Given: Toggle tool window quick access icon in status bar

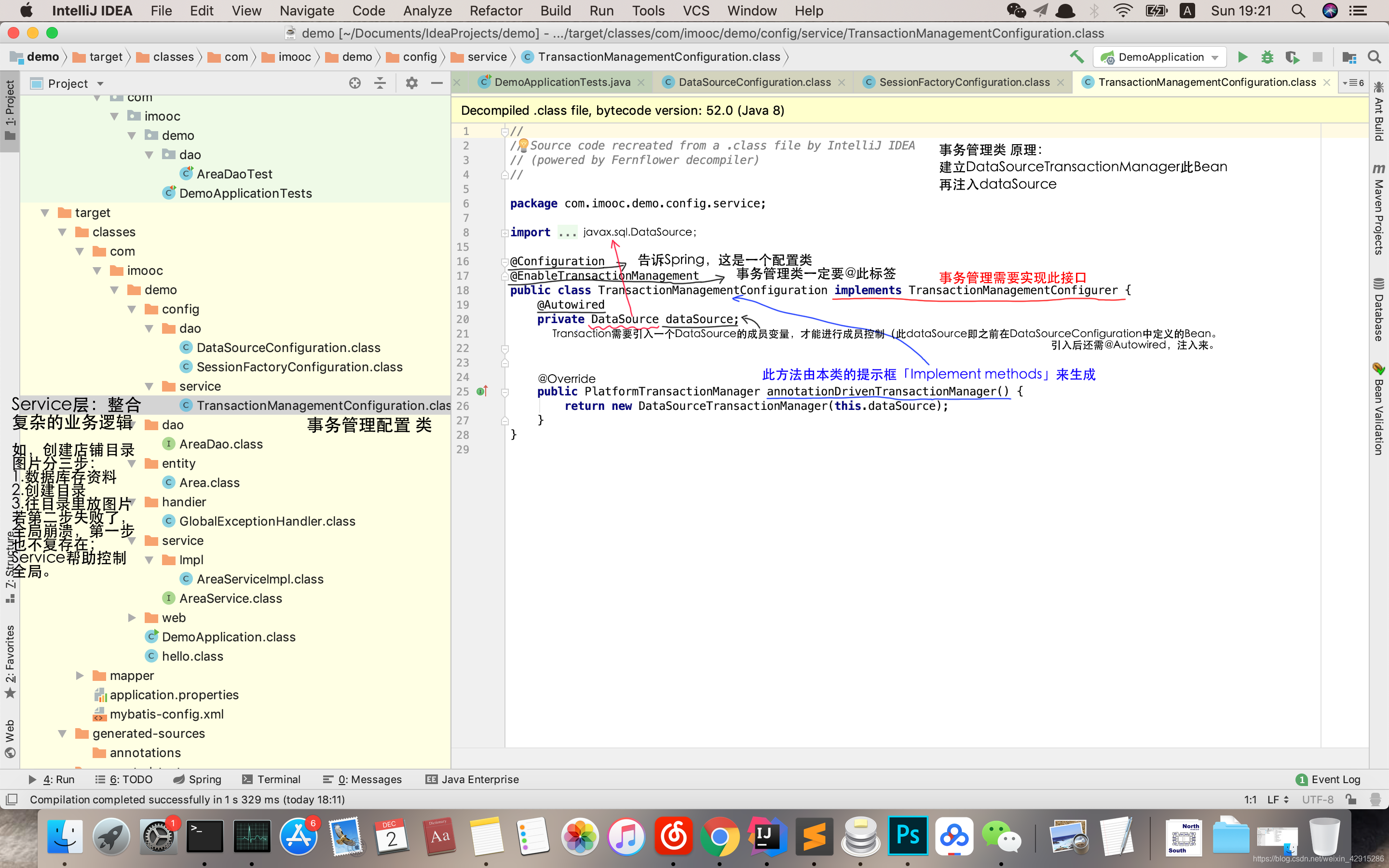Looking at the screenshot, I should pos(12,799).
